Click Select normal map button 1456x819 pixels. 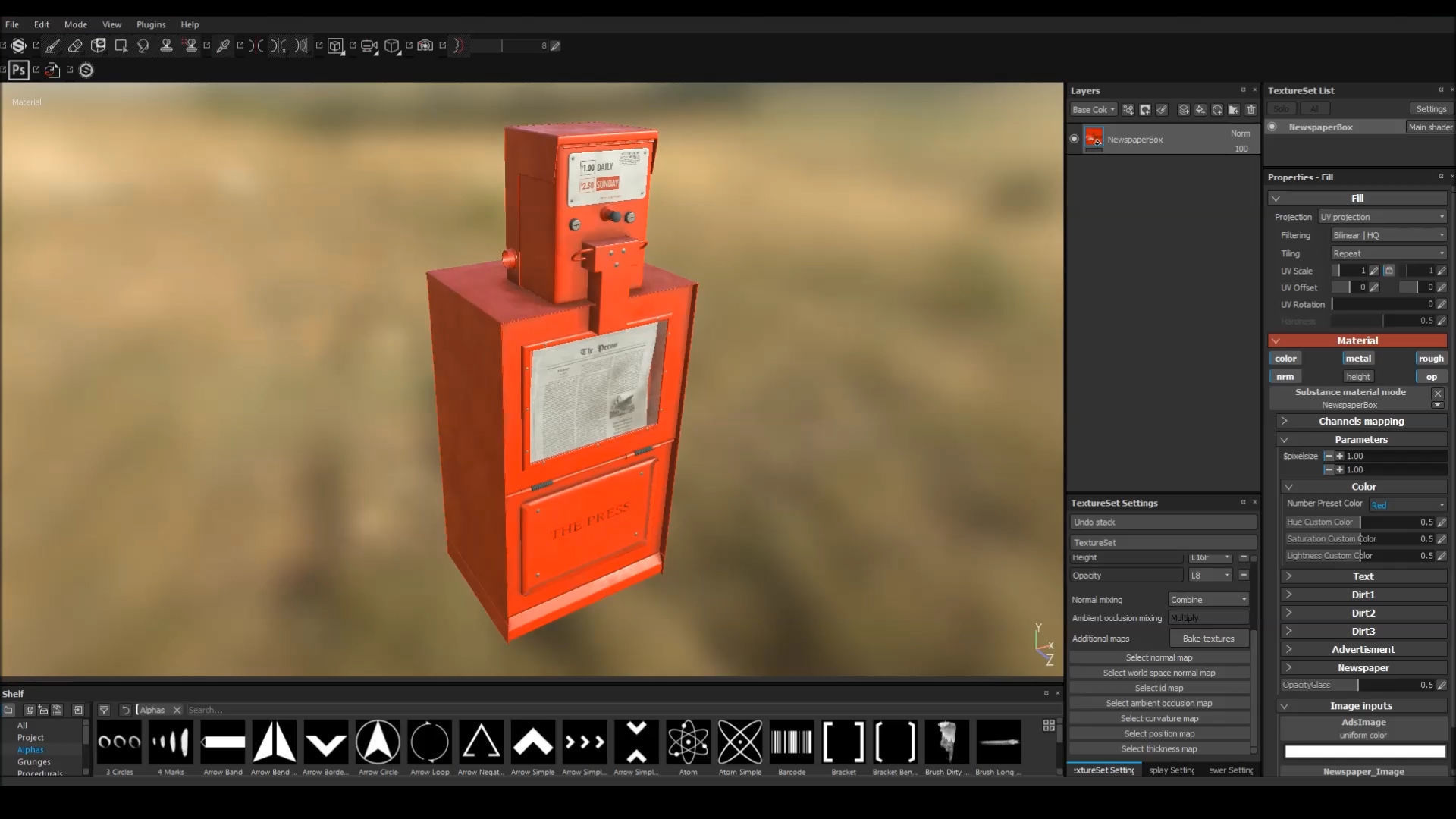[x=1159, y=658]
